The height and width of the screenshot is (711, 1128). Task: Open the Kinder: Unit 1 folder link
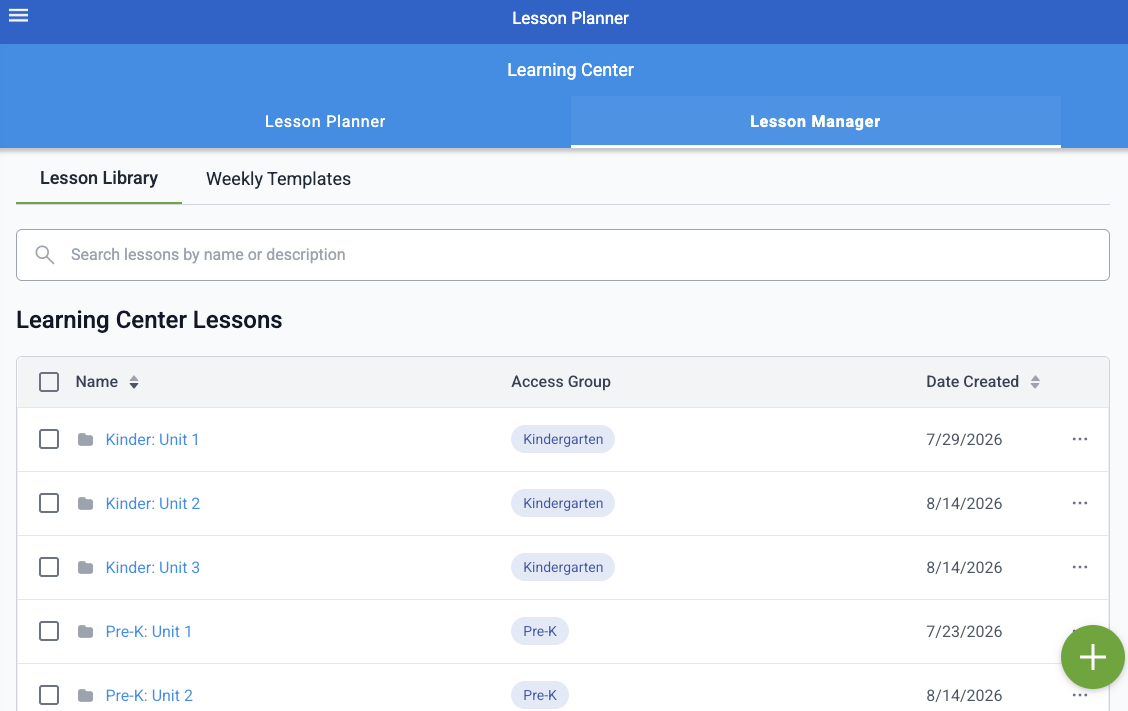(x=152, y=439)
